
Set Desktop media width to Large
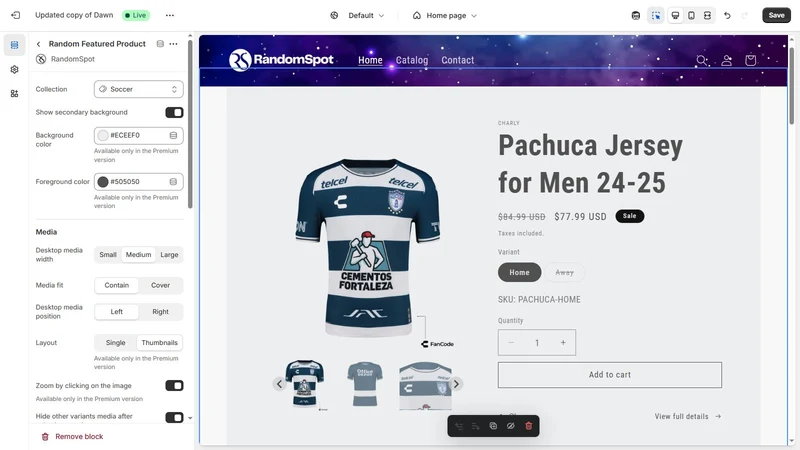(169, 255)
